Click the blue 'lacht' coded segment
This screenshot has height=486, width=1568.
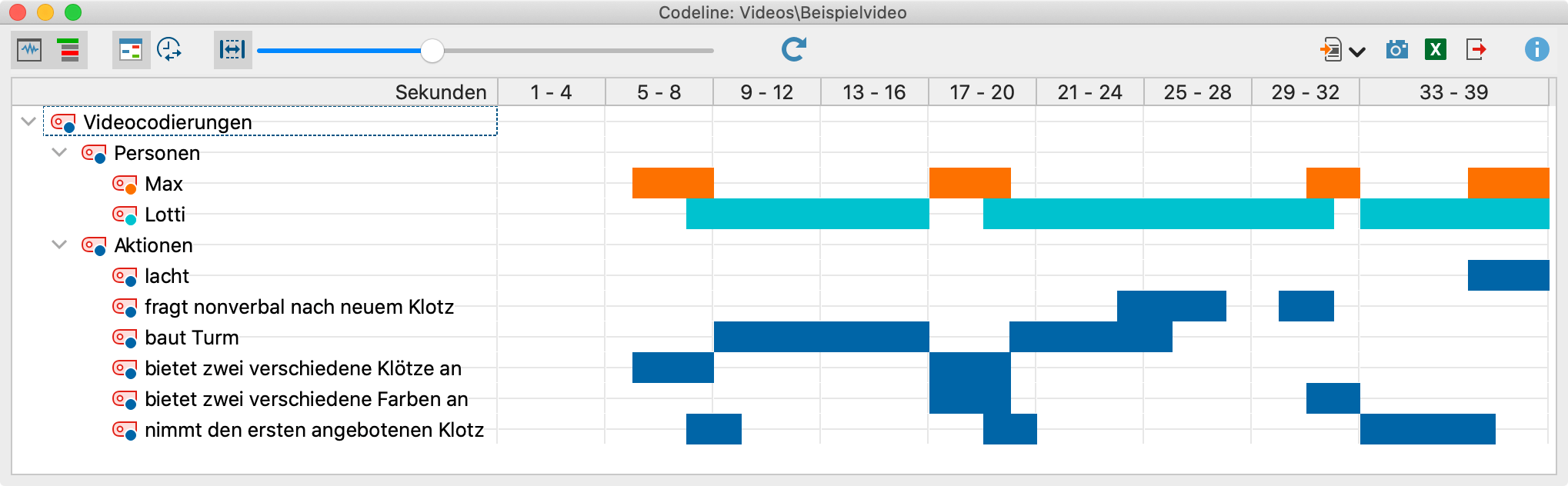[x=1508, y=275]
